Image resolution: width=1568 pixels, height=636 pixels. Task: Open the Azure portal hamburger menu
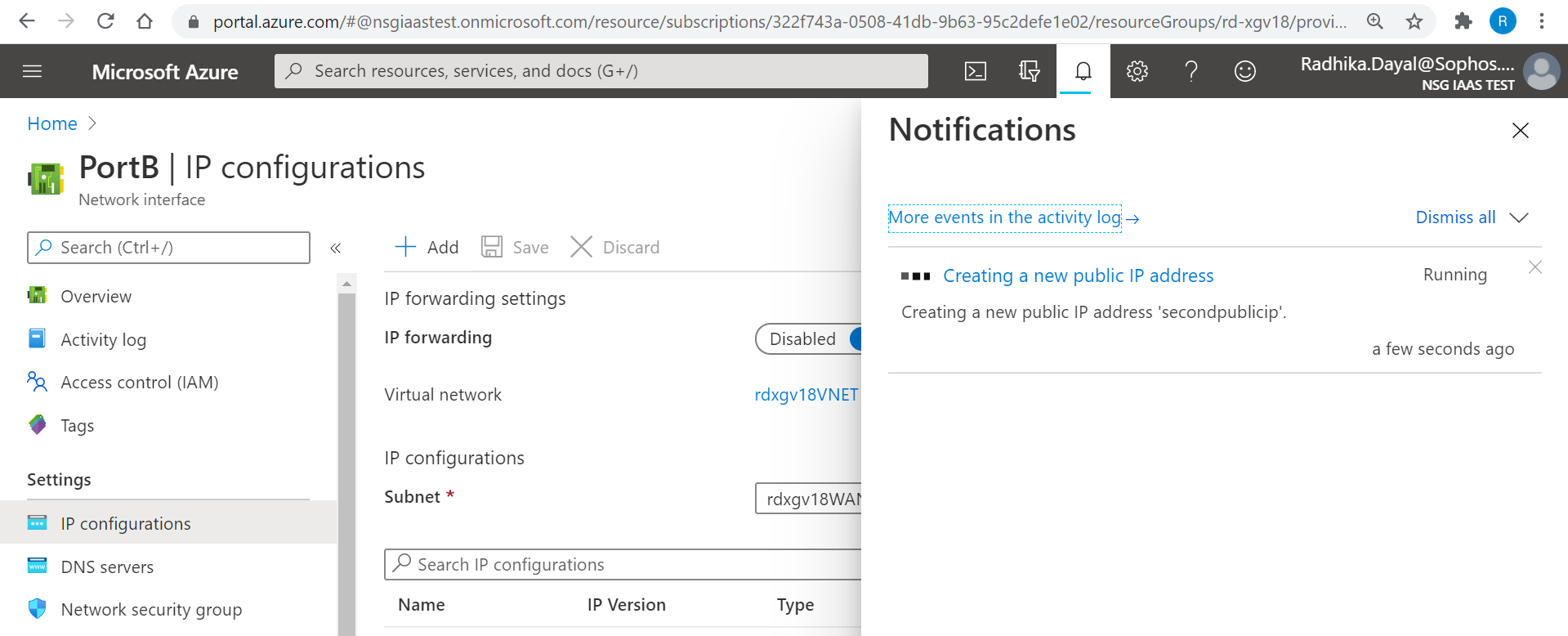[33, 71]
